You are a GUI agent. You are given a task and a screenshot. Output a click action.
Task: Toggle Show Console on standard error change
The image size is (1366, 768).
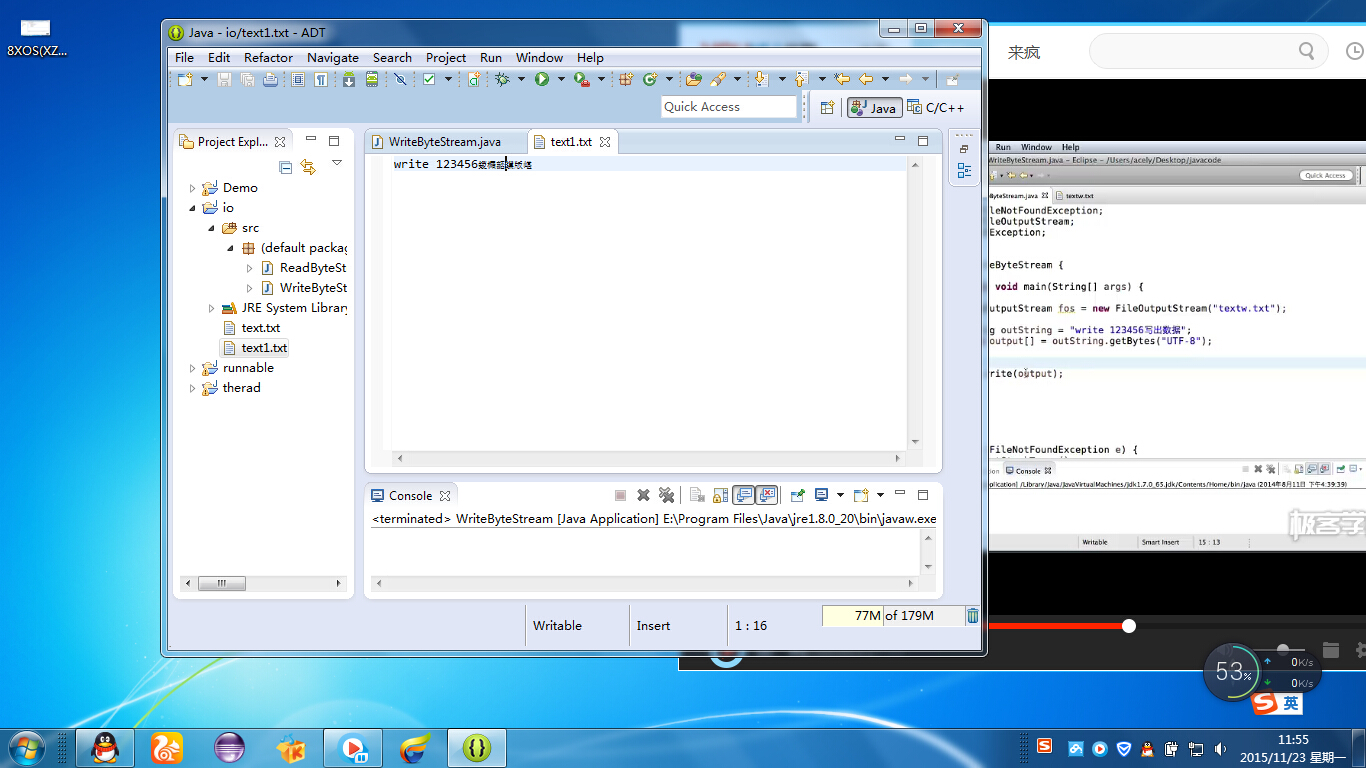click(x=767, y=495)
